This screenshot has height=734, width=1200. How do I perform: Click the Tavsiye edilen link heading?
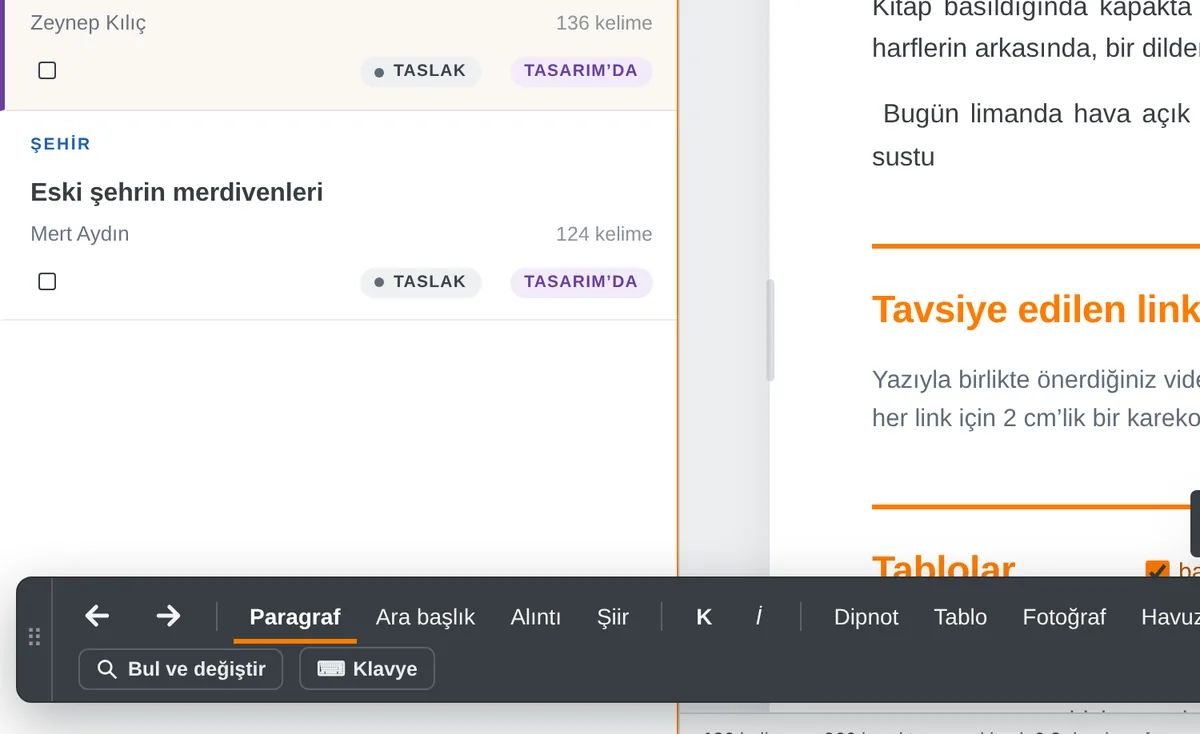click(1036, 310)
